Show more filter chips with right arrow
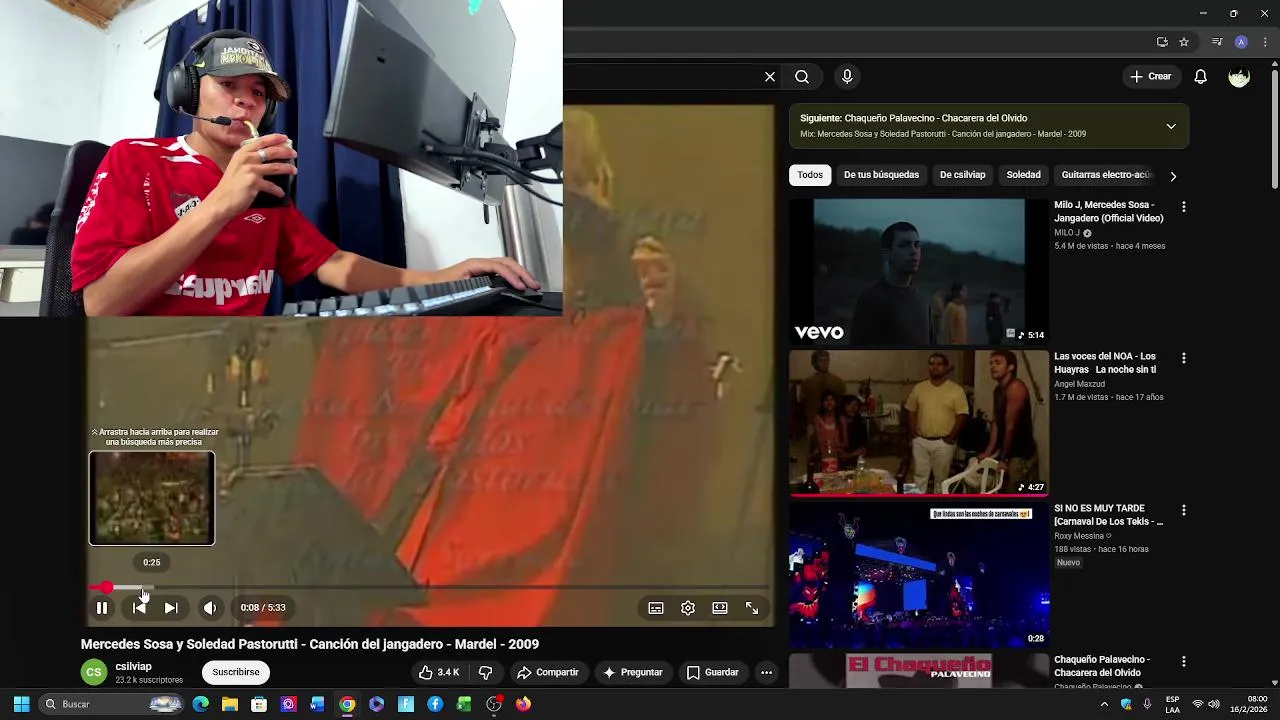 pyautogui.click(x=1173, y=176)
